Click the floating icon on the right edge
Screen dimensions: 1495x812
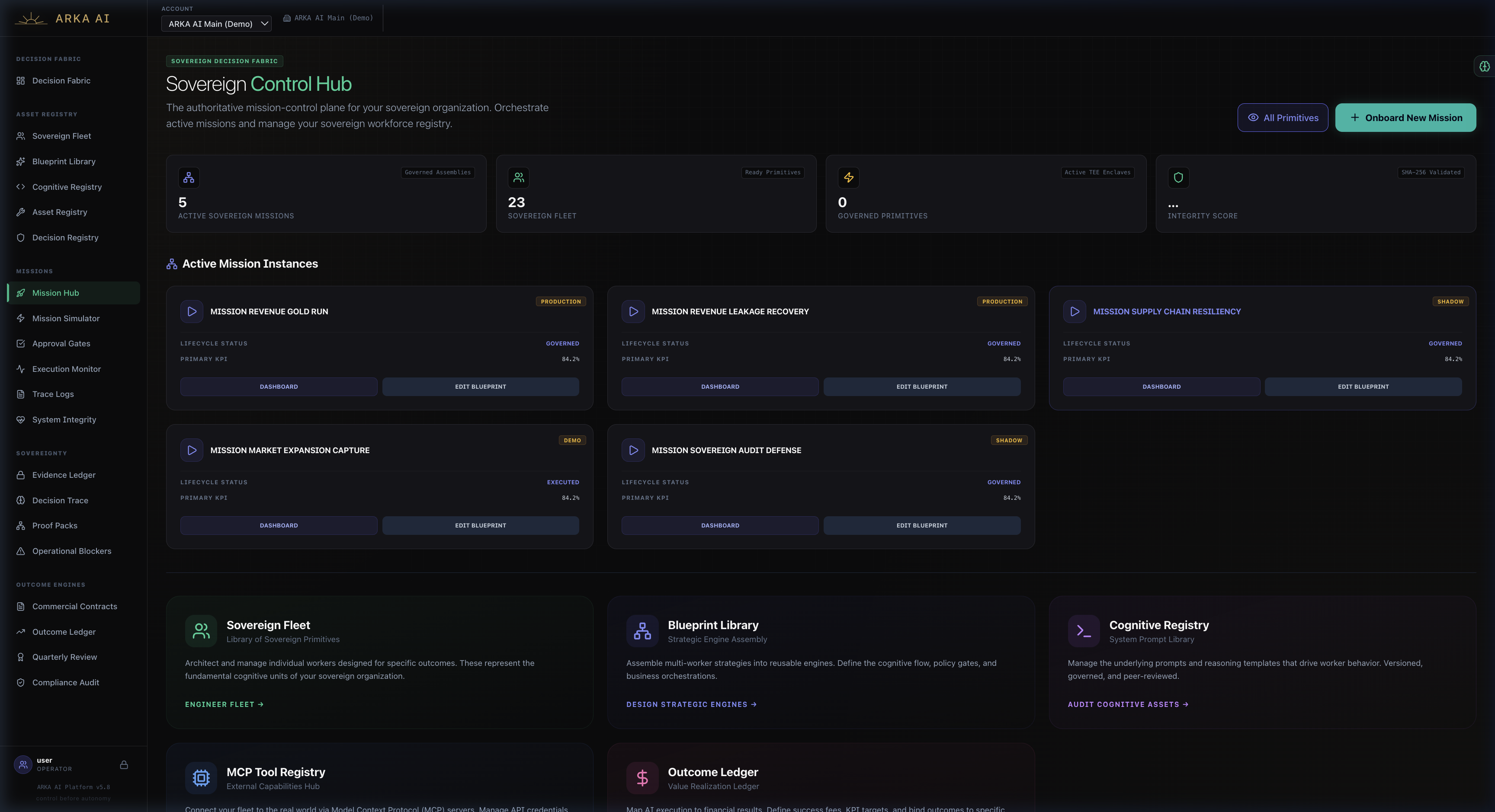1485,66
